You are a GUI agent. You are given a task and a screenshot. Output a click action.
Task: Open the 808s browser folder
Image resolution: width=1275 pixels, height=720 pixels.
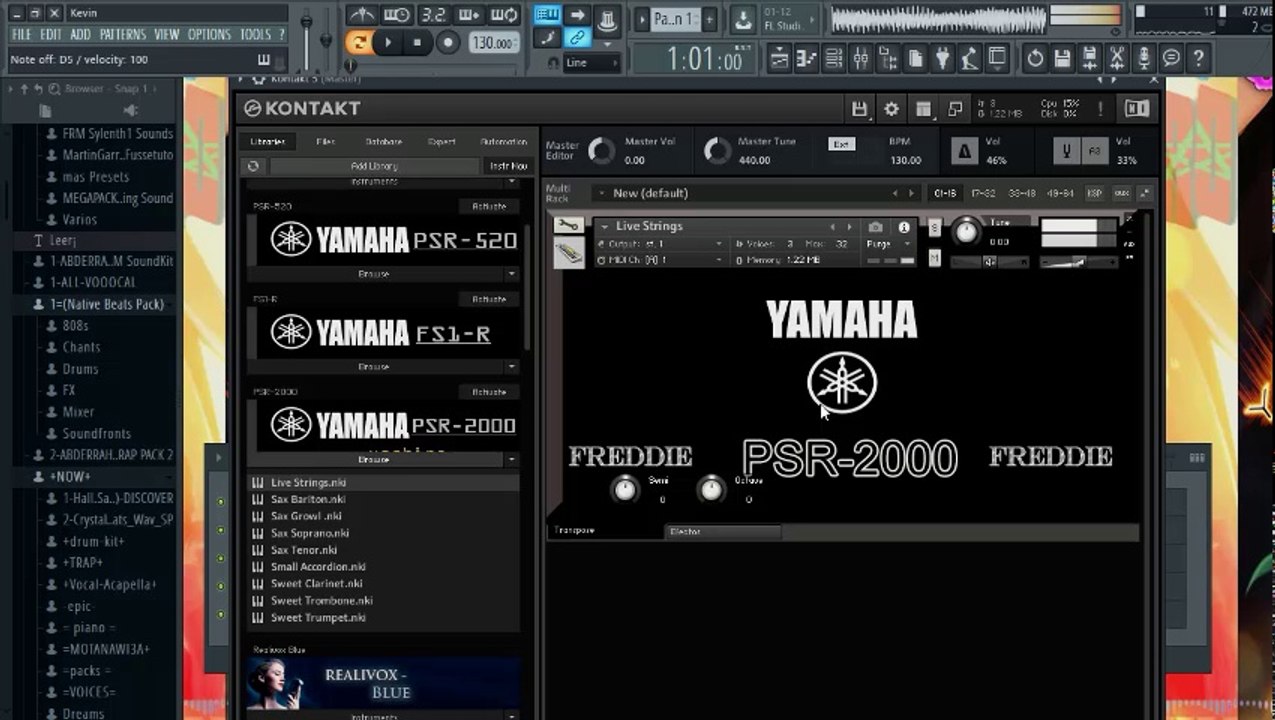(x=76, y=326)
